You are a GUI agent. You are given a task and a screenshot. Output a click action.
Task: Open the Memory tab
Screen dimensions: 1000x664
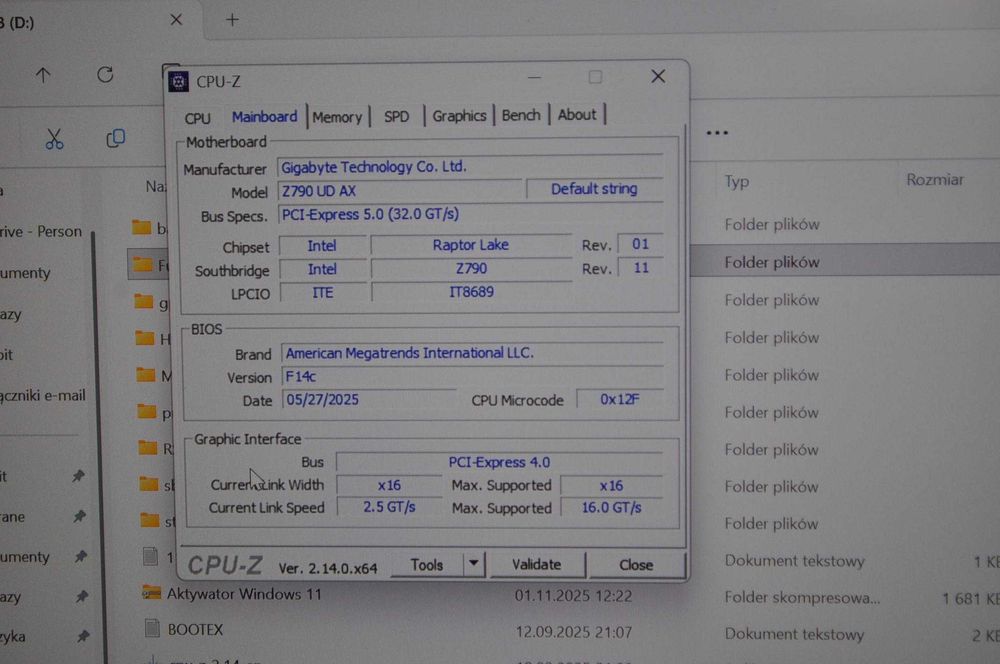pyautogui.click(x=337, y=117)
